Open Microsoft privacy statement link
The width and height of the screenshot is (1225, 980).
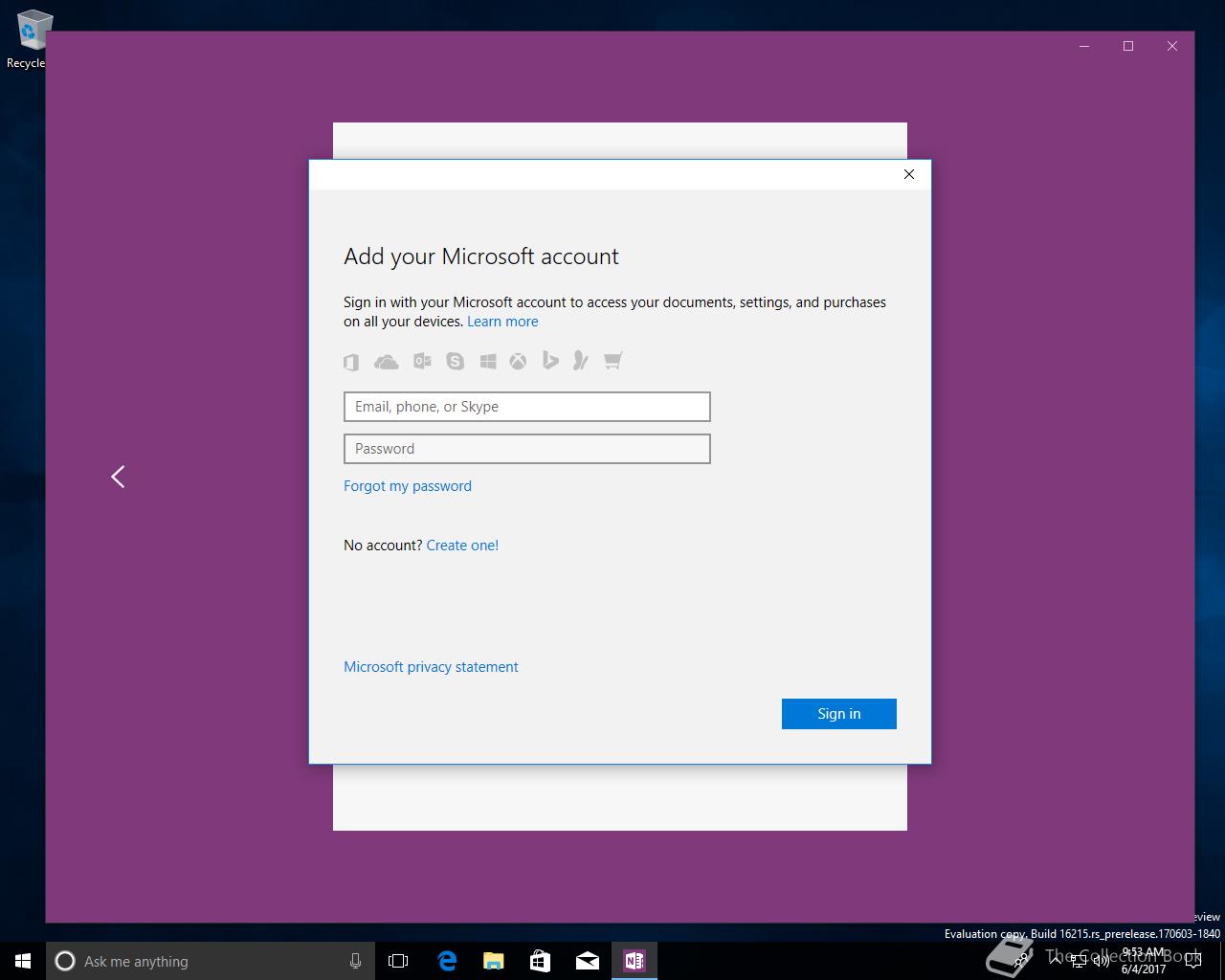coord(431,667)
